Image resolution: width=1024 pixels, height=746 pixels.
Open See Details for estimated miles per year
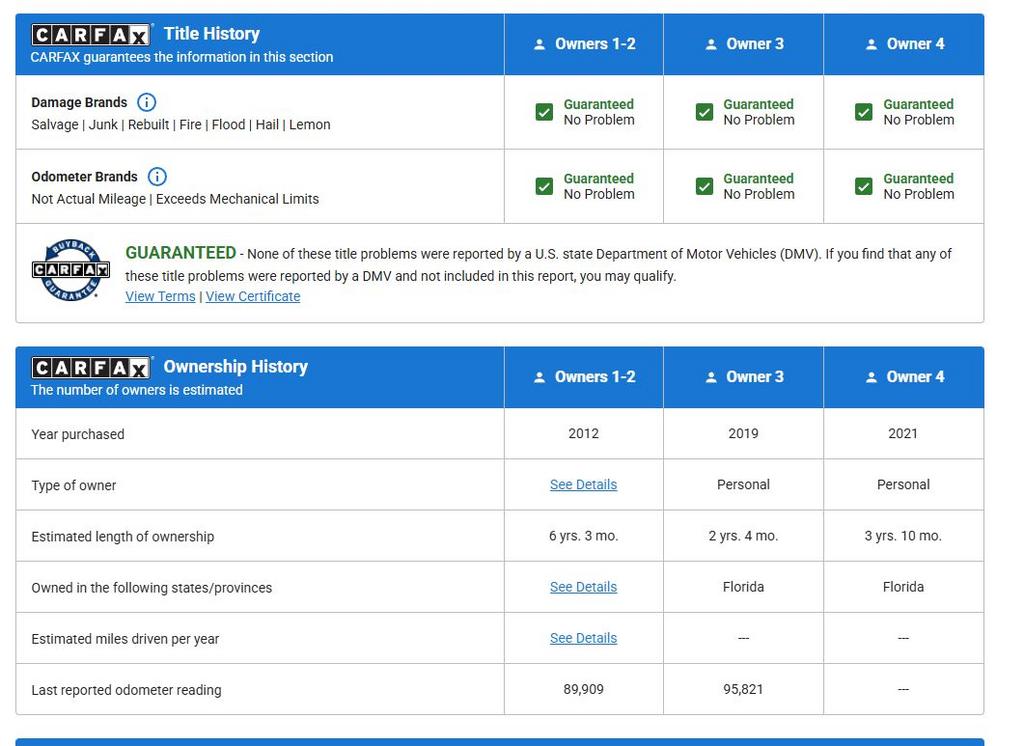pyautogui.click(x=583, y=638)
